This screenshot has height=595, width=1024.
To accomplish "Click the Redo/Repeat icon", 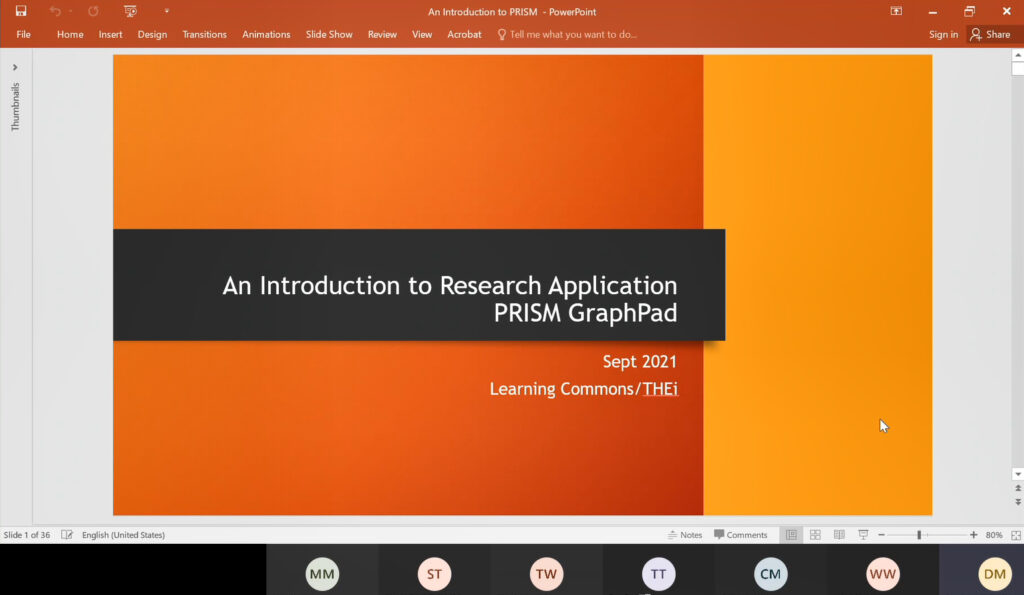I will pyautogui.click(x=93, y=11).
